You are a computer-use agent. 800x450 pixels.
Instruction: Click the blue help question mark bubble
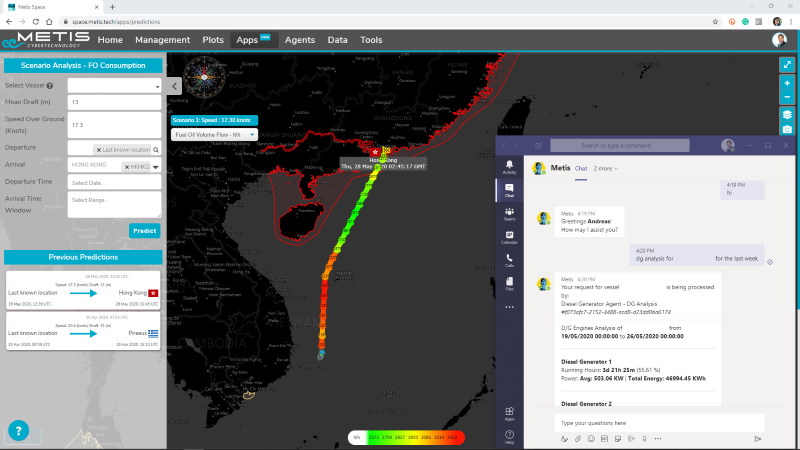[x=18, y=431]
